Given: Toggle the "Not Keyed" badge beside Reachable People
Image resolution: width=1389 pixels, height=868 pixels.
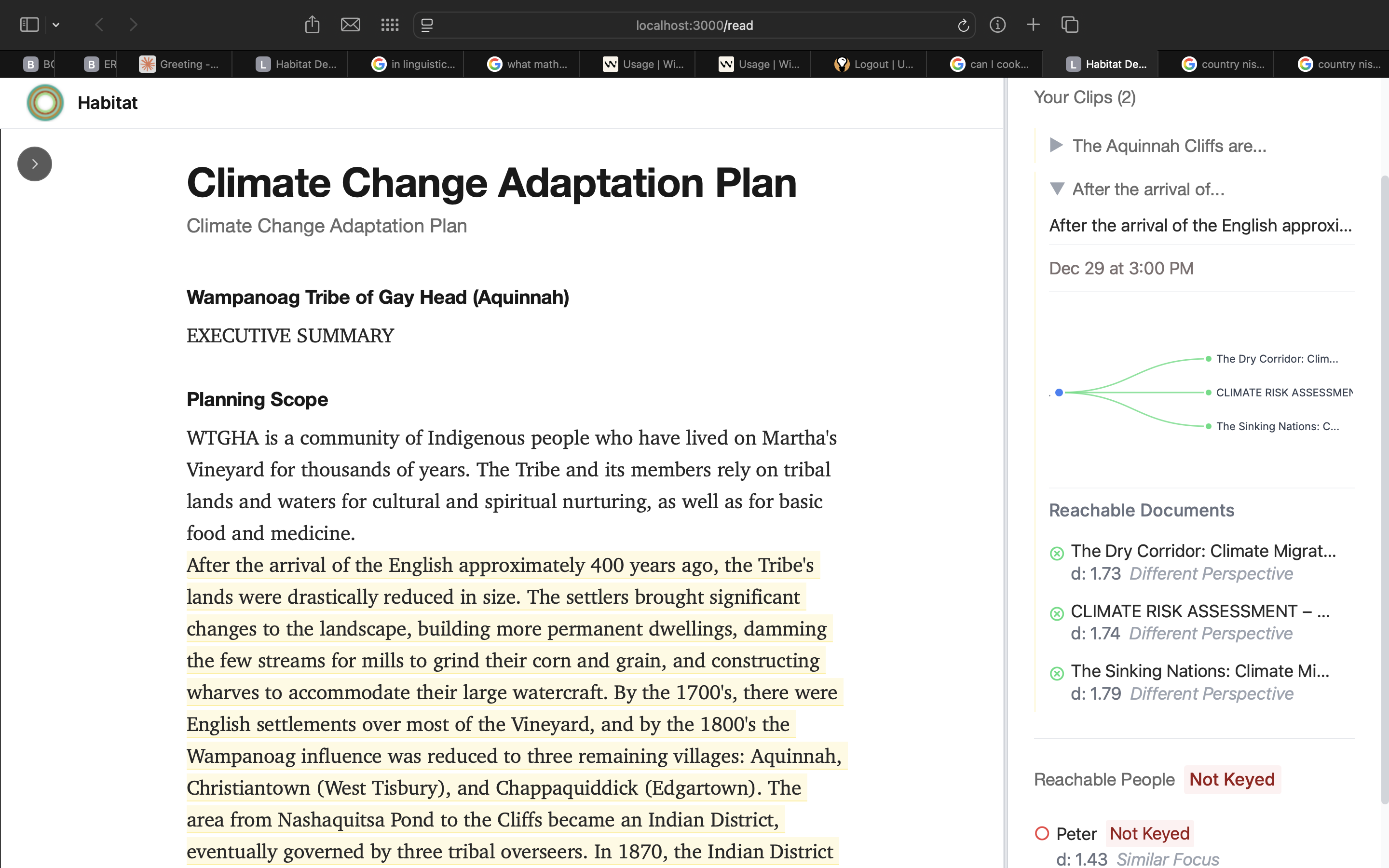Looking at the screenshot, I should 1232,779.
